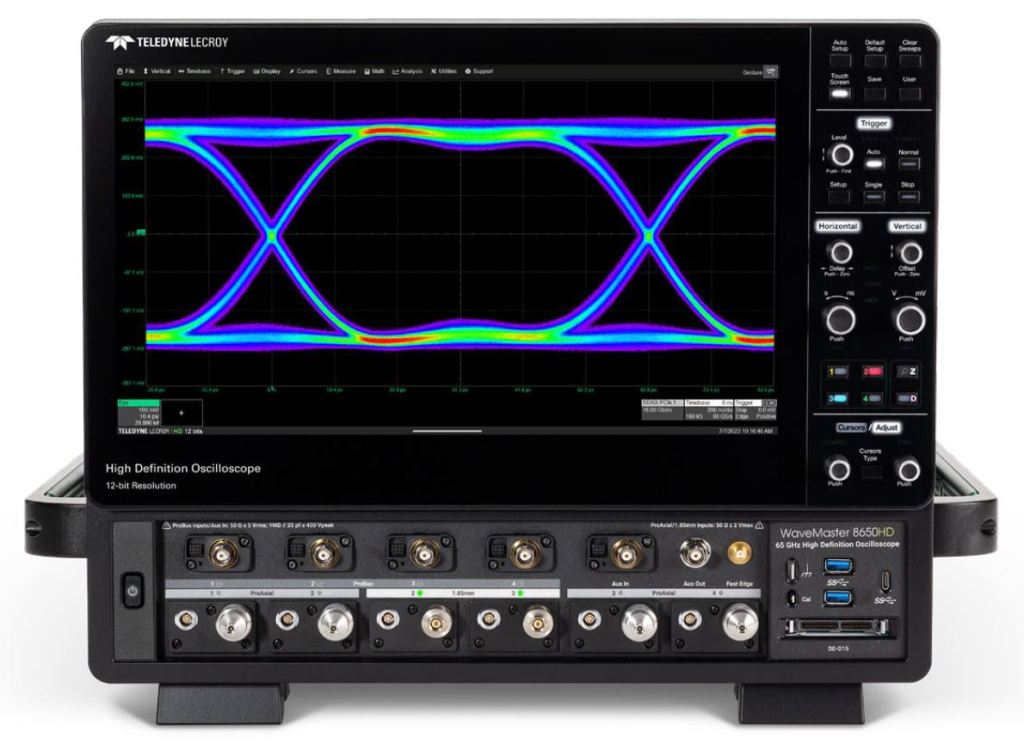Toggle the Touch Screen button
The image size is (1024, 756).
[x=840, y=93]
